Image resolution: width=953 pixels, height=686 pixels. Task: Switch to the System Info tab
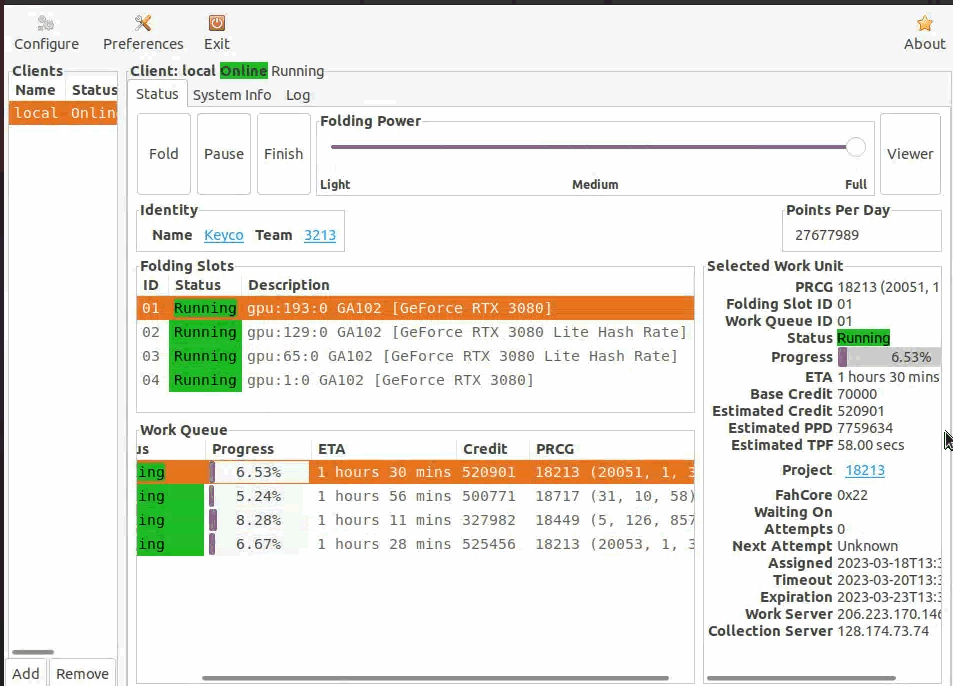[x=232, y=95]
